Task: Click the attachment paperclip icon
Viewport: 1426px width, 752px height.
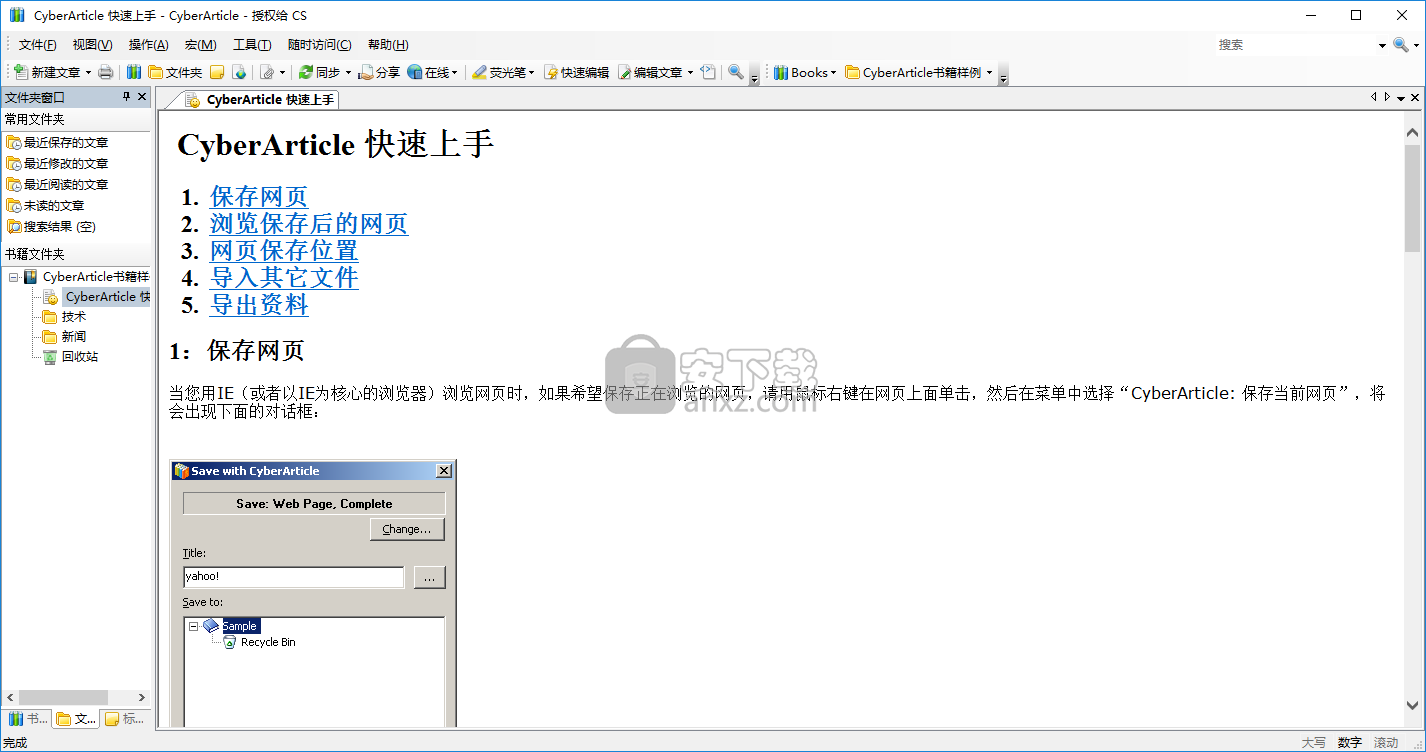Action: 267,72
